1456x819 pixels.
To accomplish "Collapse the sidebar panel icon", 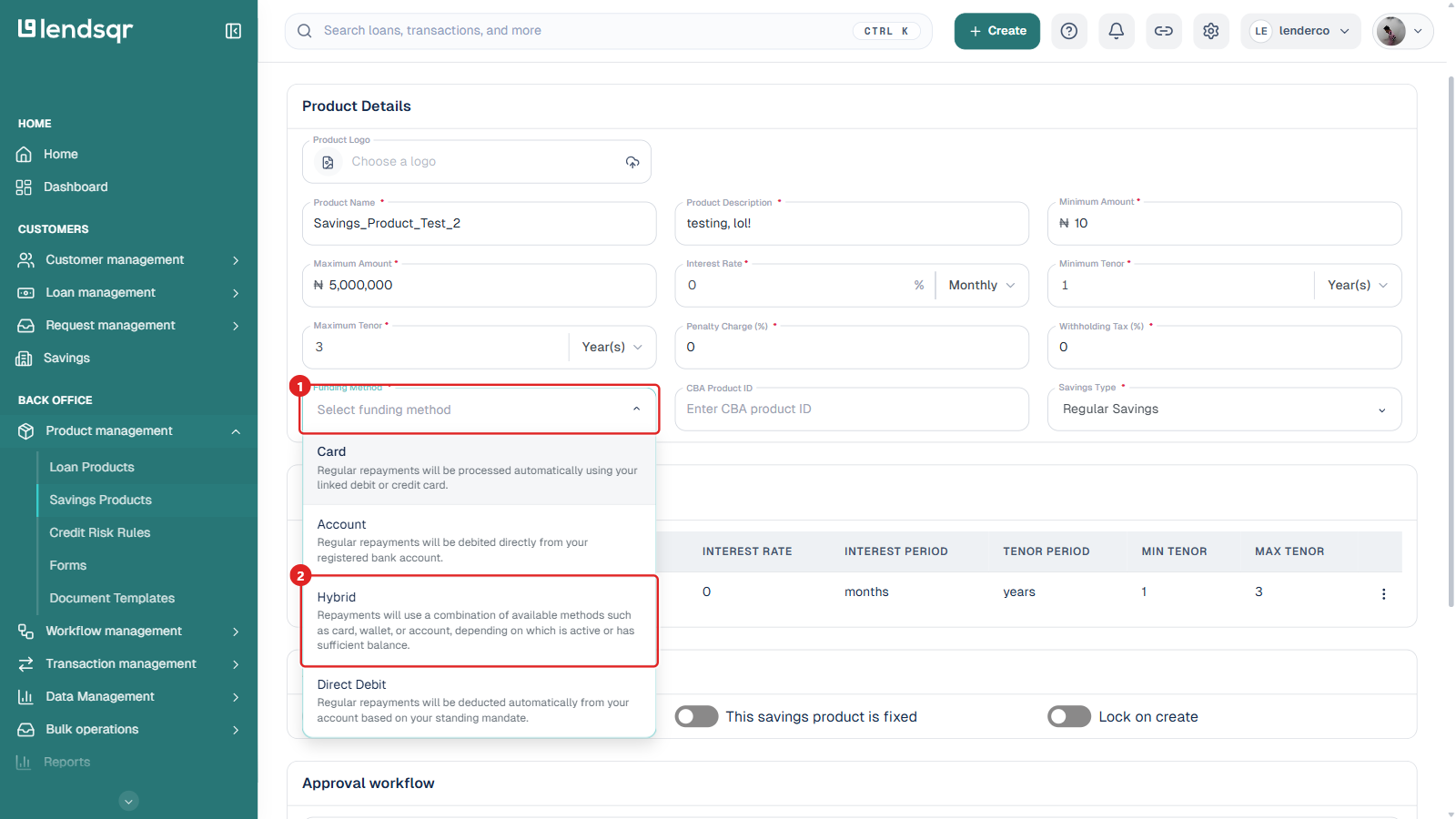I will coord(233,31).
